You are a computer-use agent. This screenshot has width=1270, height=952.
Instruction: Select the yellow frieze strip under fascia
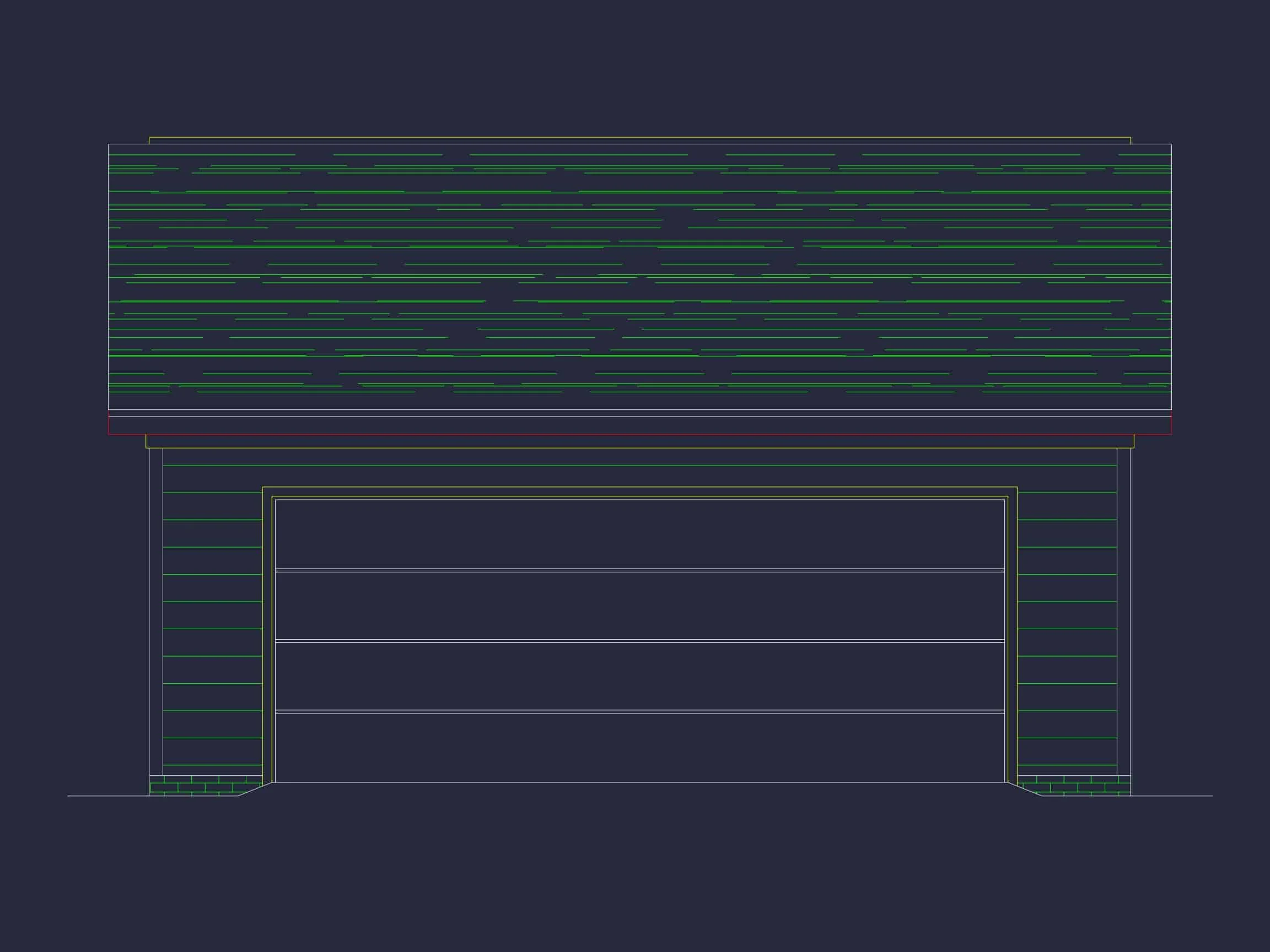click(x=639, y=441)
